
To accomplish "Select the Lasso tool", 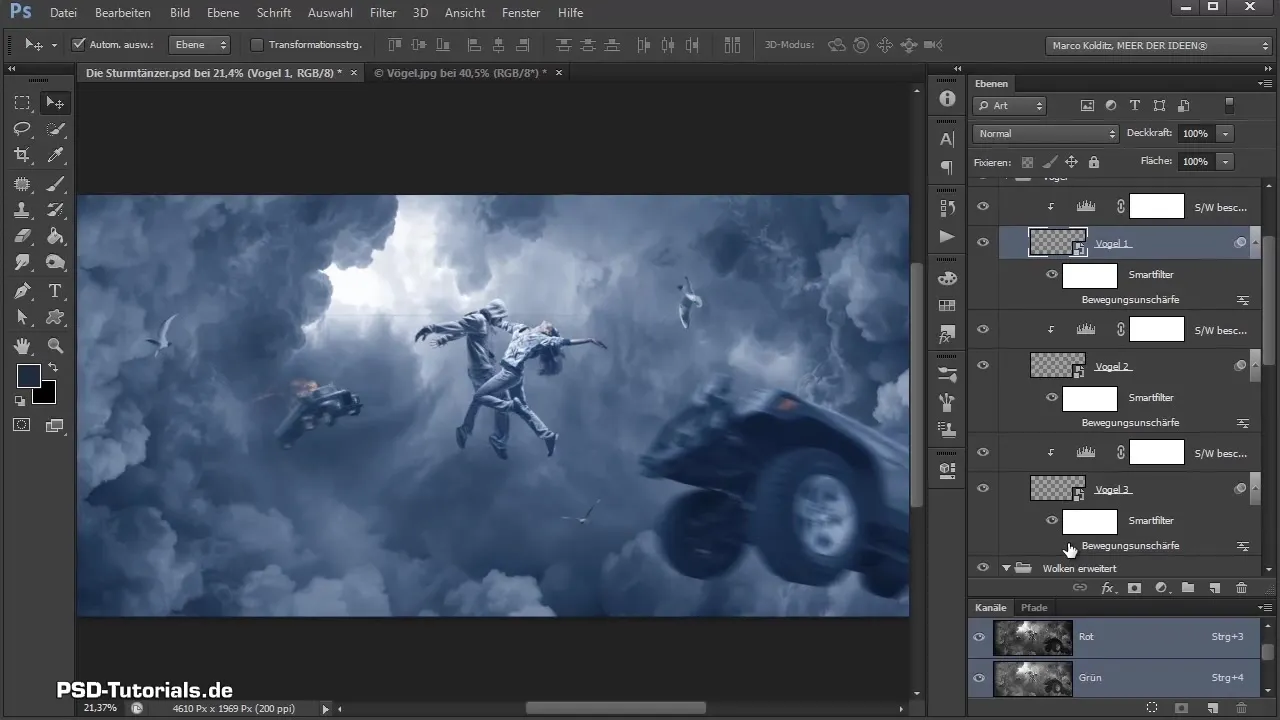I will tap(22, 129).
